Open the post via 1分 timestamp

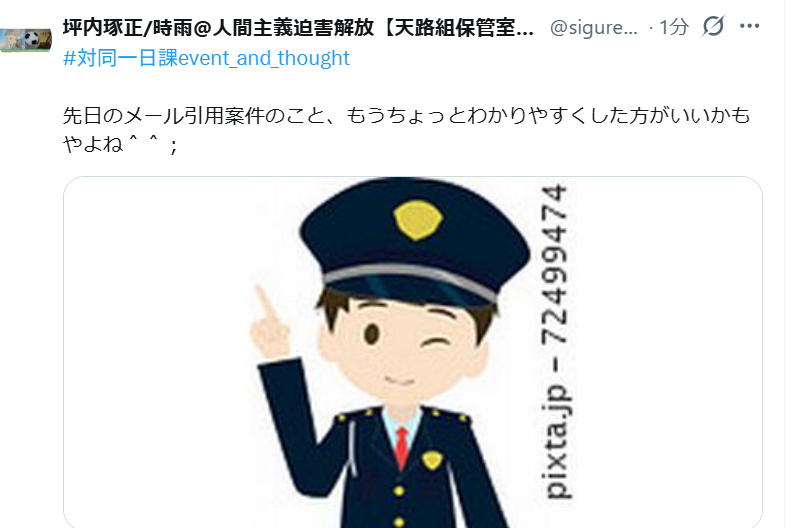tap(674, 27)
